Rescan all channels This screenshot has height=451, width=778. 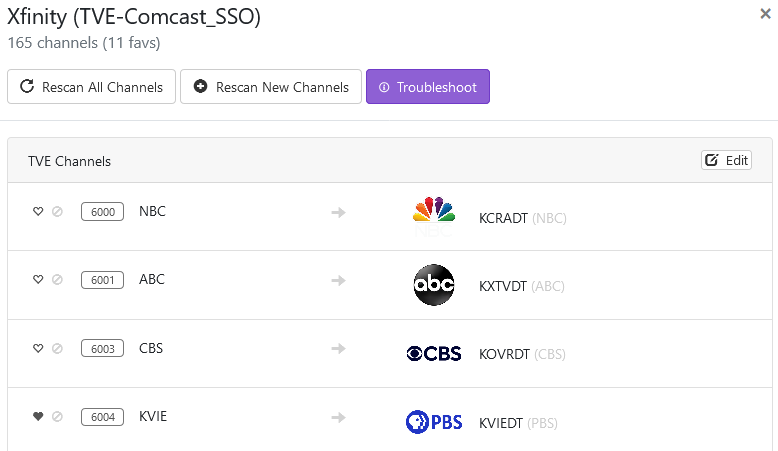(x=92, y=87)
